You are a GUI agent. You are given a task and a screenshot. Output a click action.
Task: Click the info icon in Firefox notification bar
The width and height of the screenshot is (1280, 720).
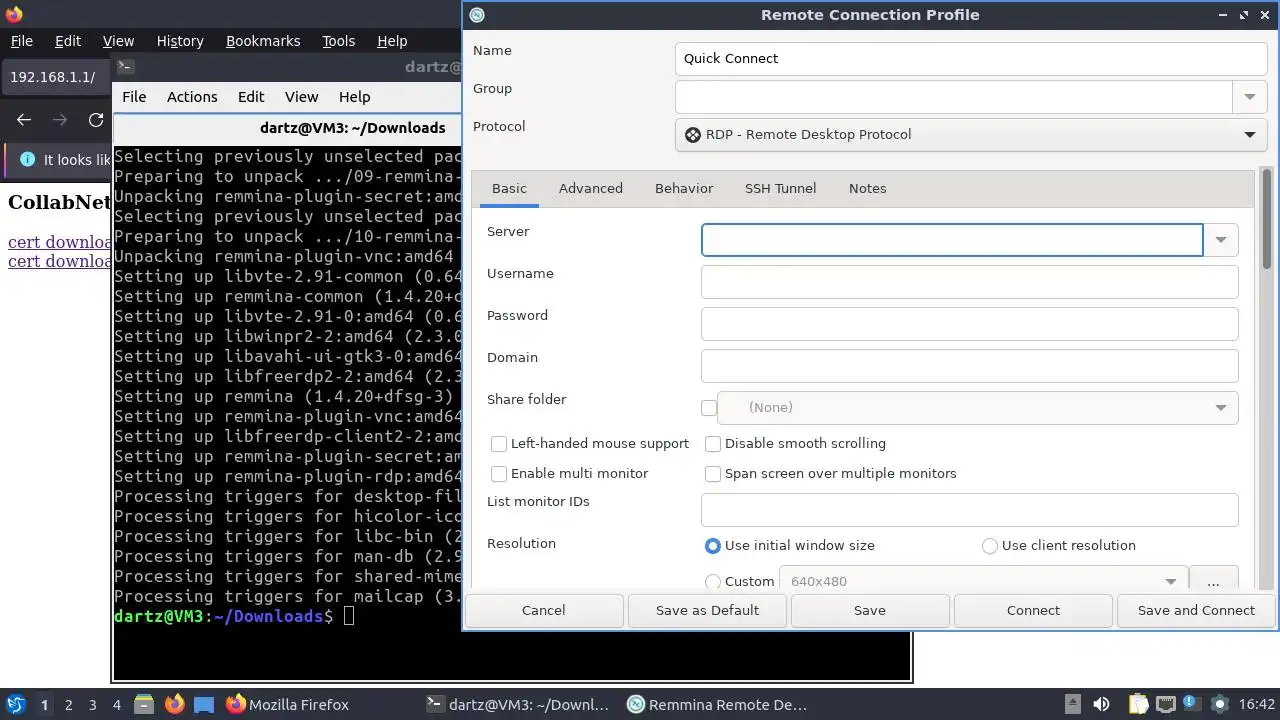point(27,160)
